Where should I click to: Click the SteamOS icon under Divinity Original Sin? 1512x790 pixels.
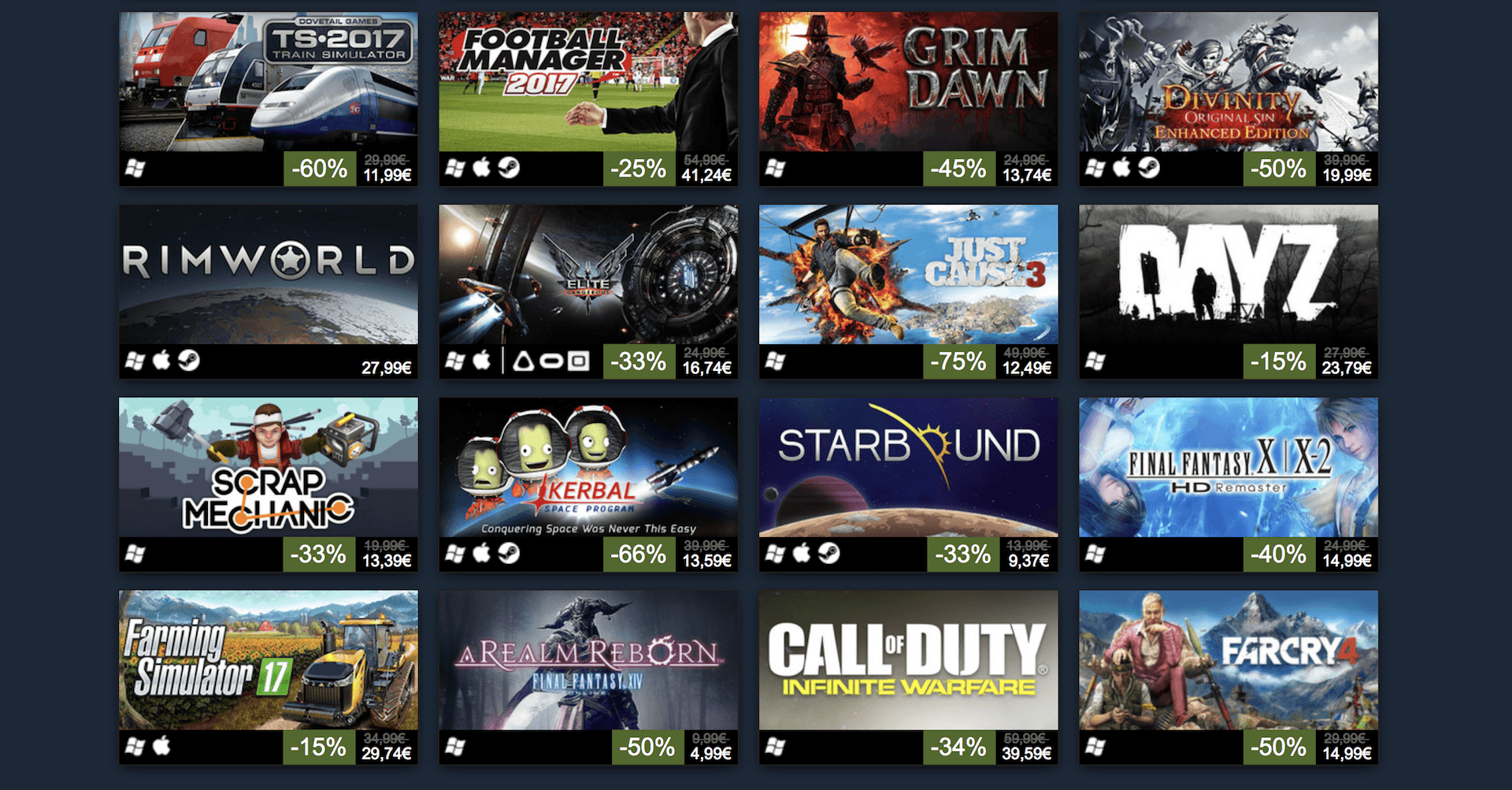1149,168
